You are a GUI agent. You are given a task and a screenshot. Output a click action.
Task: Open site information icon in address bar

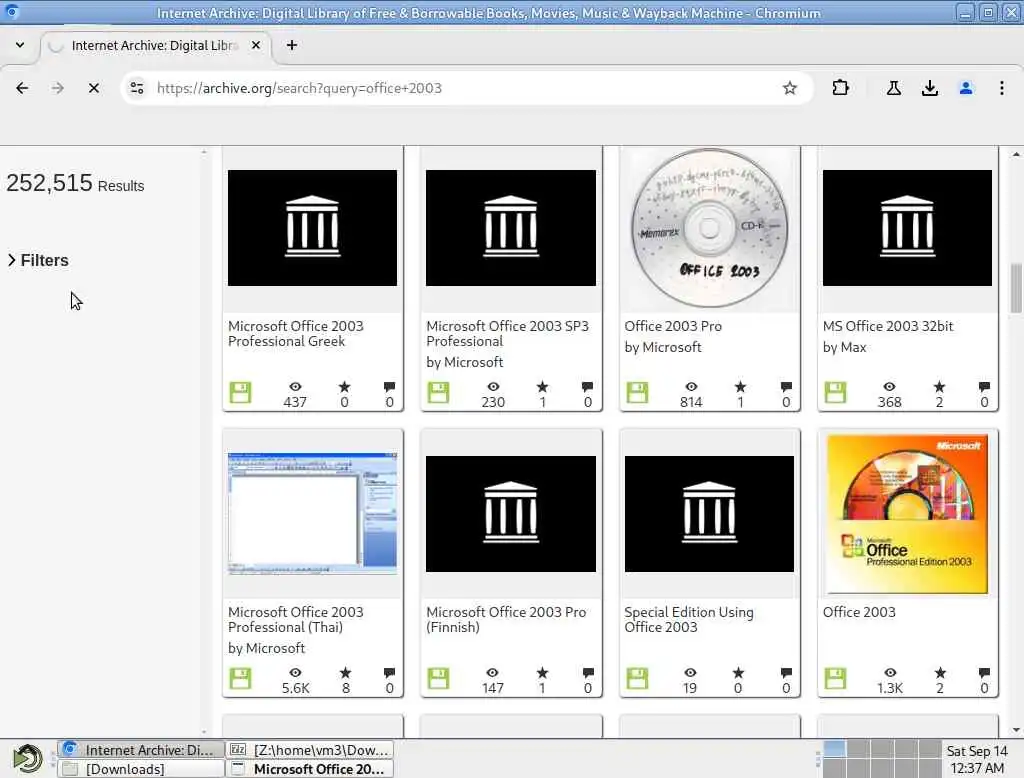pyautogui.click(x=136, y=88)
